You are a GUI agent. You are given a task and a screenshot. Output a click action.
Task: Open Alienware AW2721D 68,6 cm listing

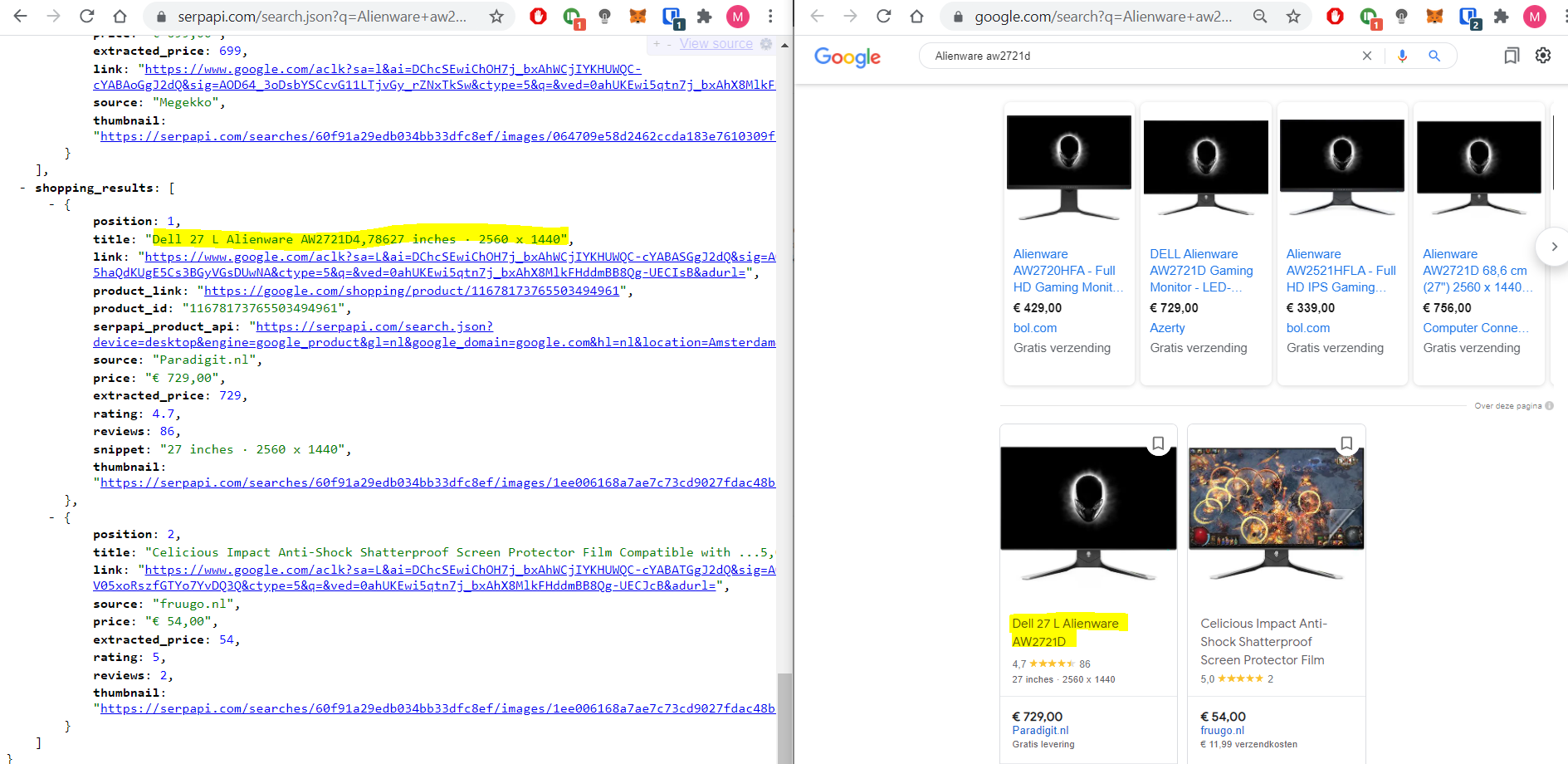pyautogui.click(x=1478, y=271)
